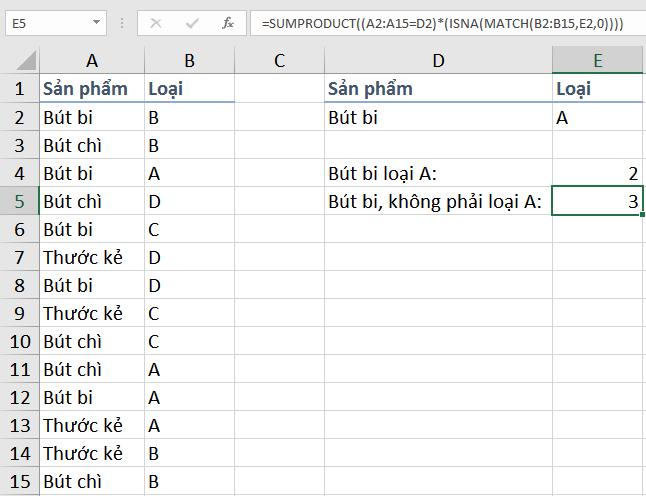Open the Insert Function (fx) dialog
The image size is (646, 496).
pyautogui.click(x=228, y=23)
